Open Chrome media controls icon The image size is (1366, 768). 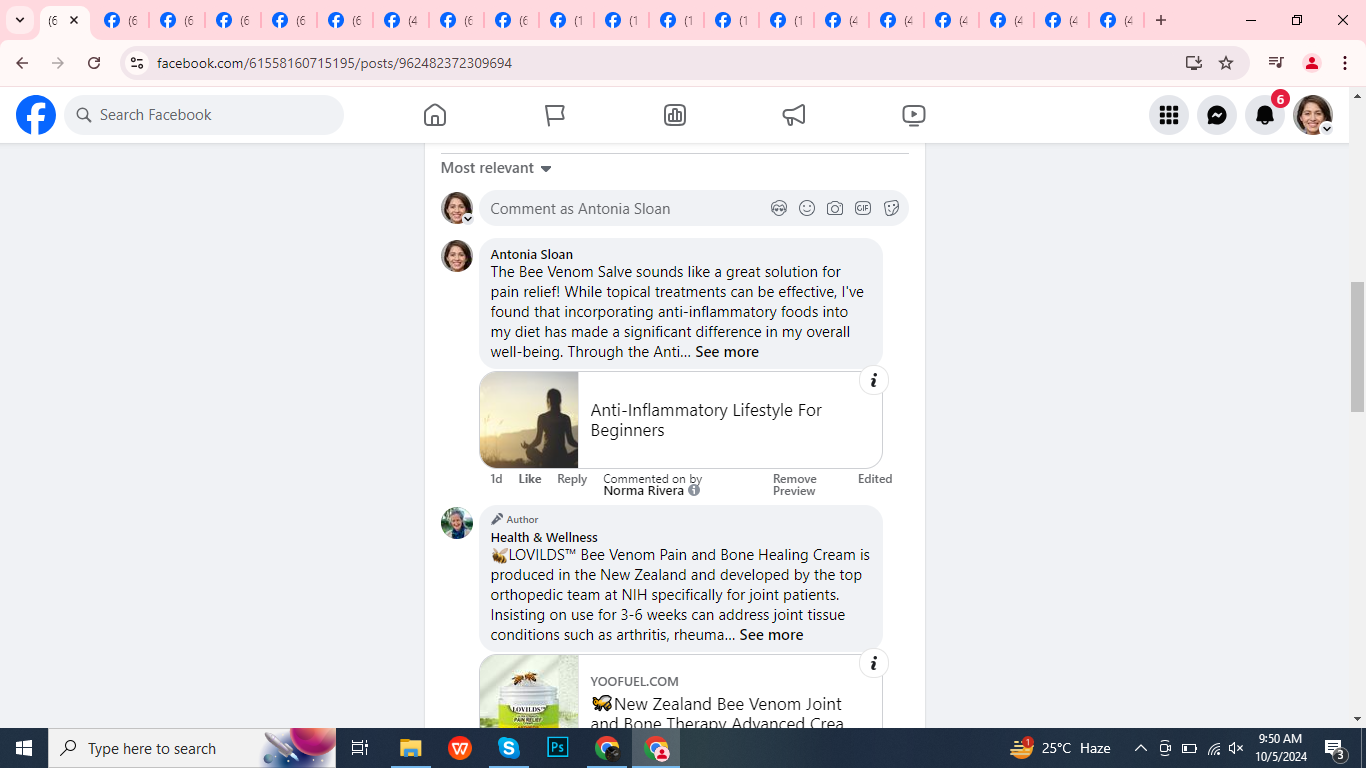(1276, 63)
